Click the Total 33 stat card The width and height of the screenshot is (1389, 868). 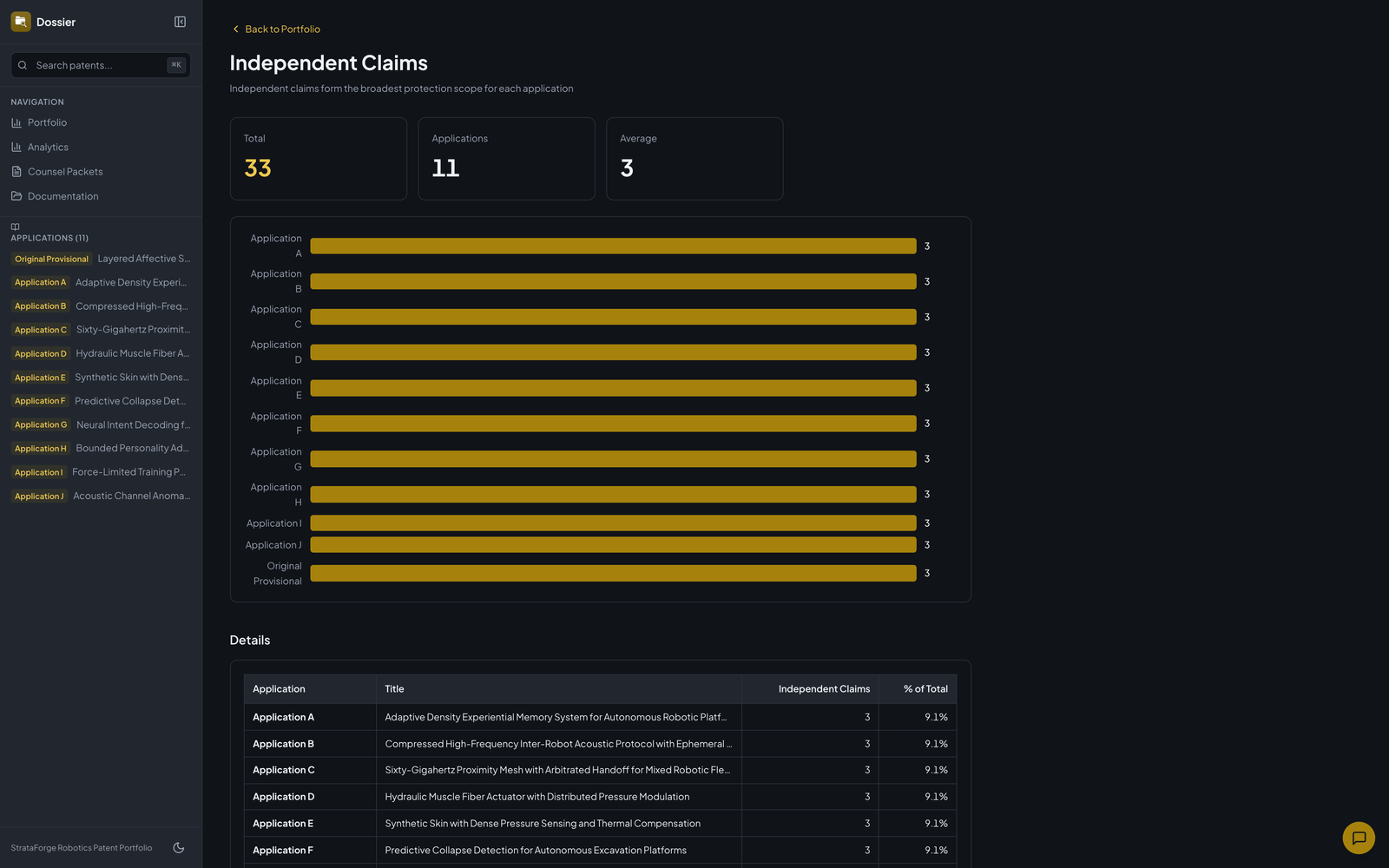click(x=319, y=159)
